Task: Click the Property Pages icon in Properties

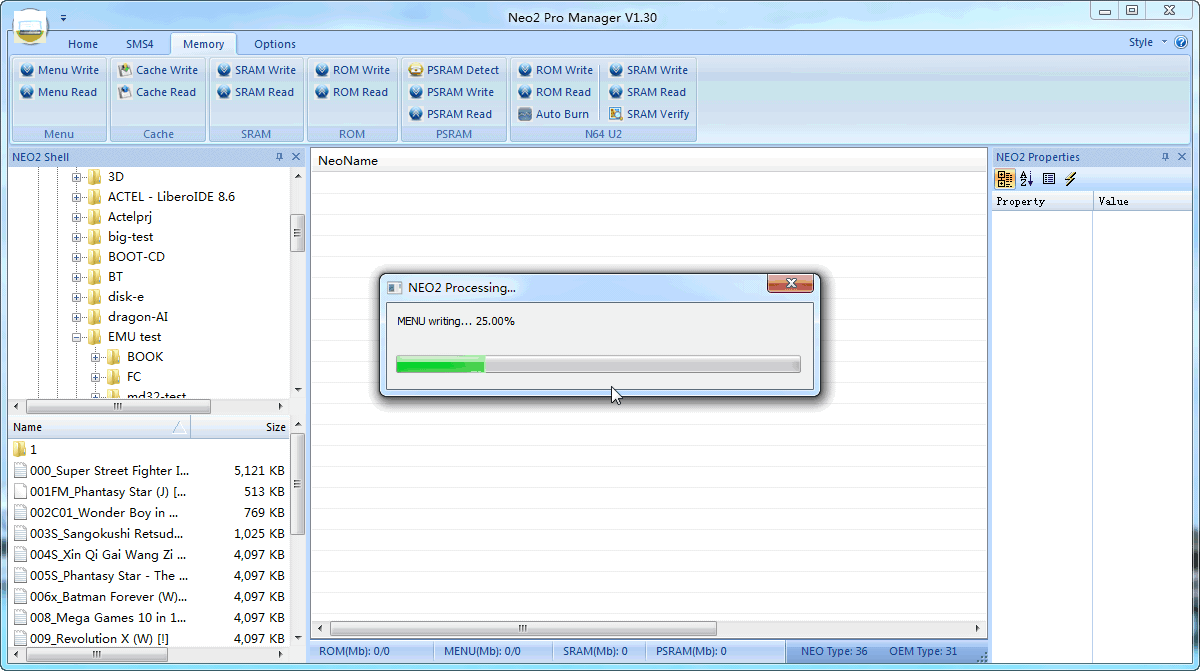Action: [x=1049, y=179]
